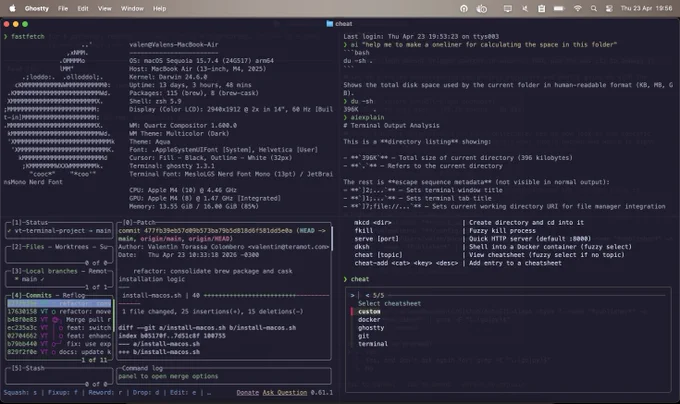Viewport: 680px width, 404px height.
Task: Click the checkmark beside vt-terminal-project status
Action: (9, 231)
